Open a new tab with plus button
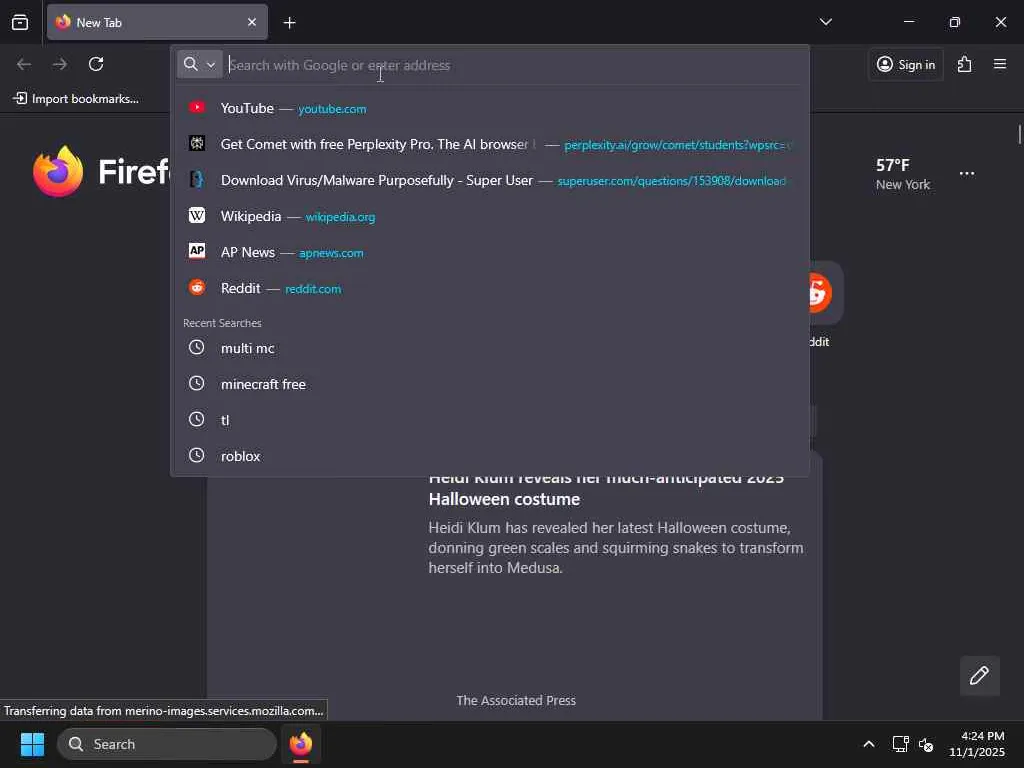 (289, 23)
